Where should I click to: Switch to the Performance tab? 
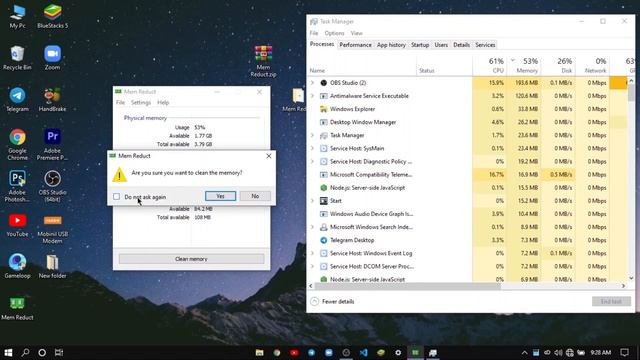click(356, 45)
